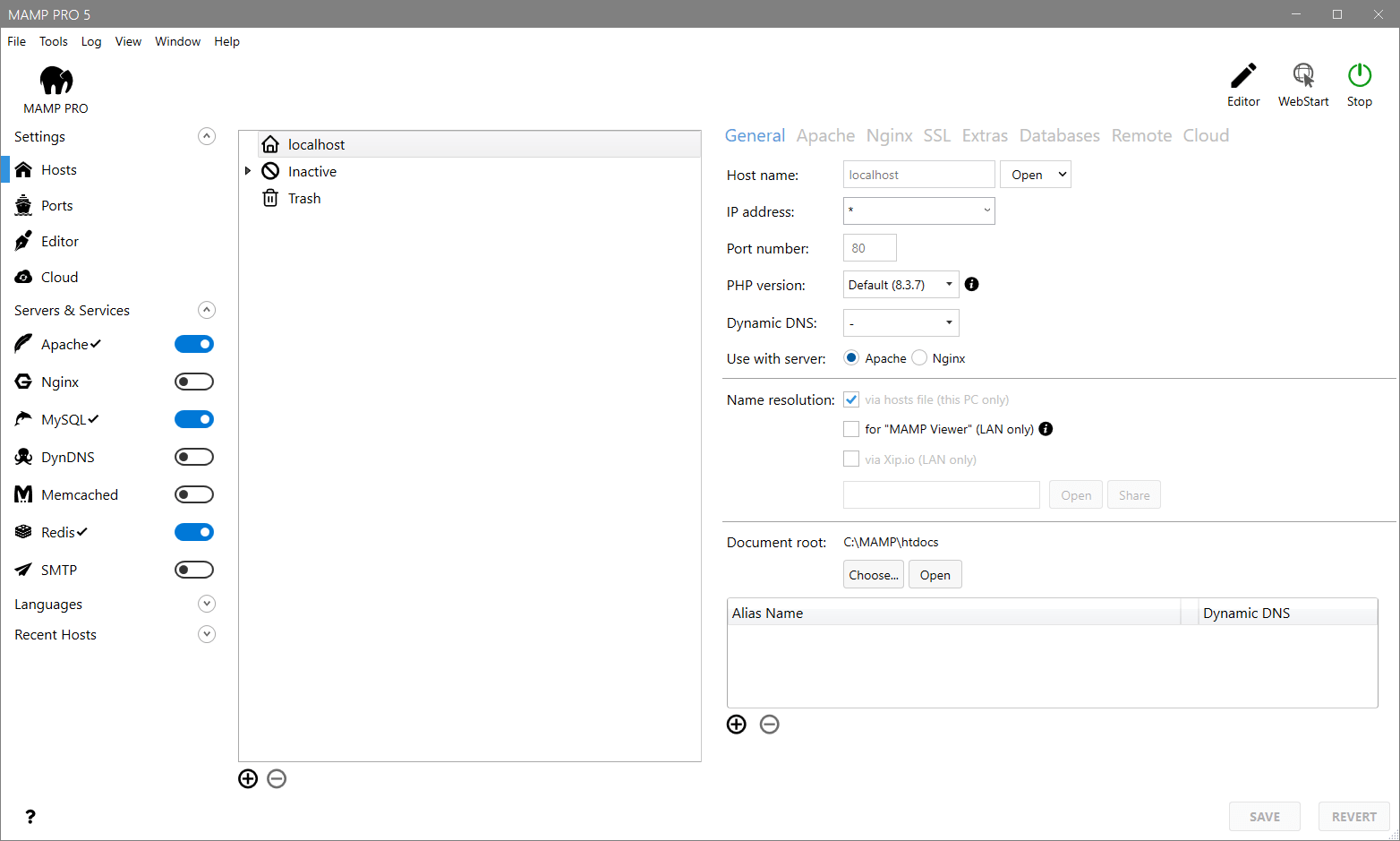Open the Dynamic DNS dropdown
1400x841 pixels.
tap(901, 322)
